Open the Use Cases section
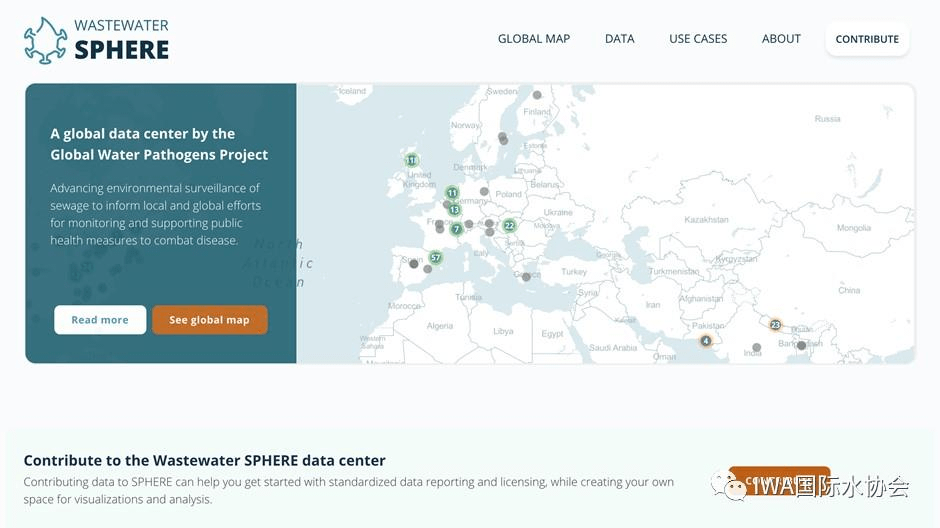 (x=698, y=39)
